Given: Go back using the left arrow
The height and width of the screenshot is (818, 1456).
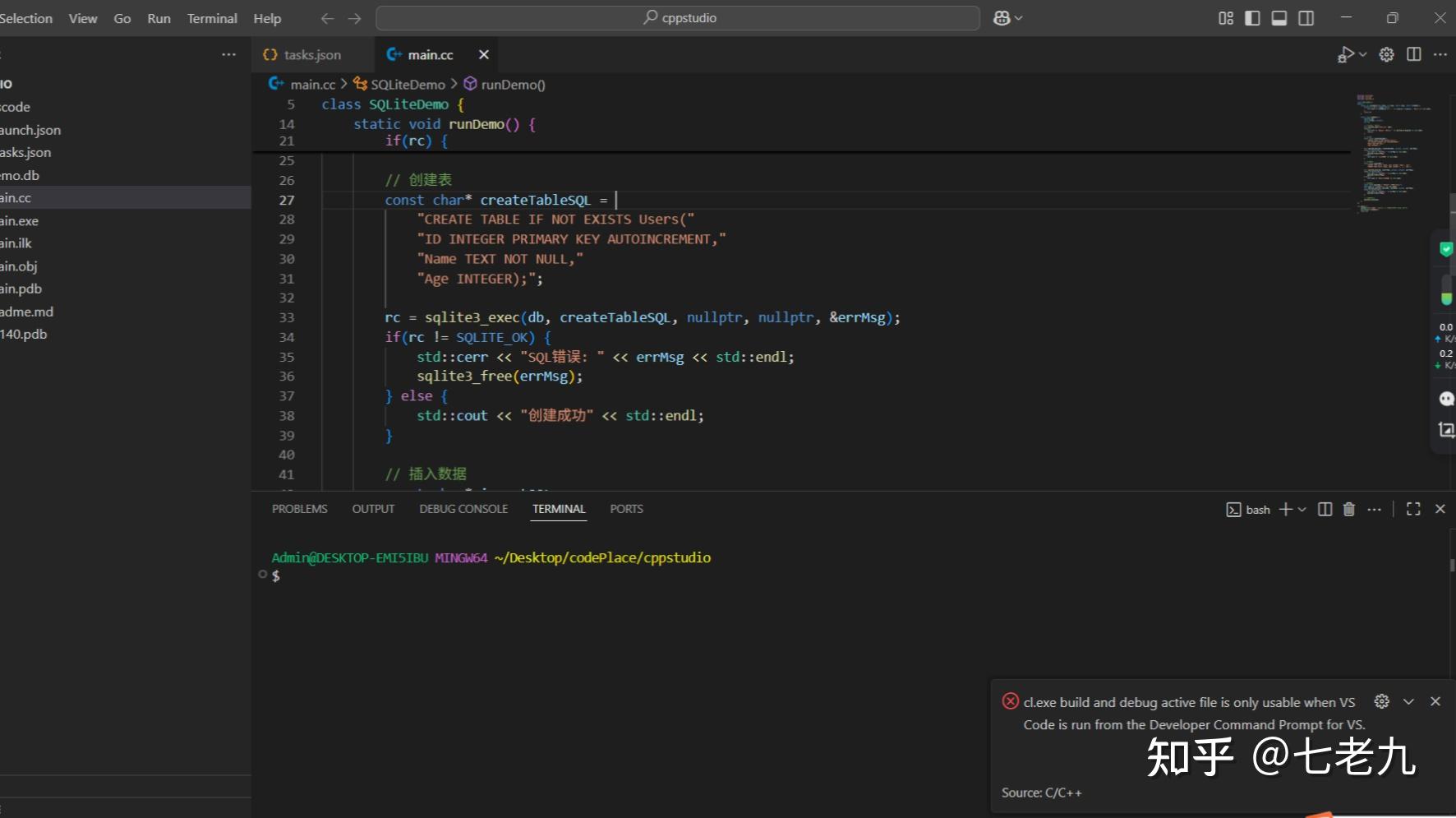Looking at the screenshot, I should [327, 18].
